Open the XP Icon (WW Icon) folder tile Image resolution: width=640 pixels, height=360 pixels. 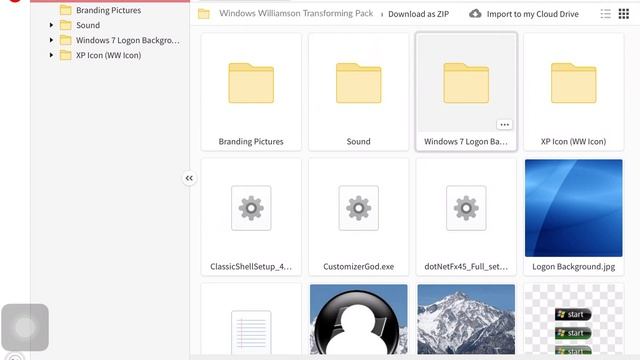[573, 92]
